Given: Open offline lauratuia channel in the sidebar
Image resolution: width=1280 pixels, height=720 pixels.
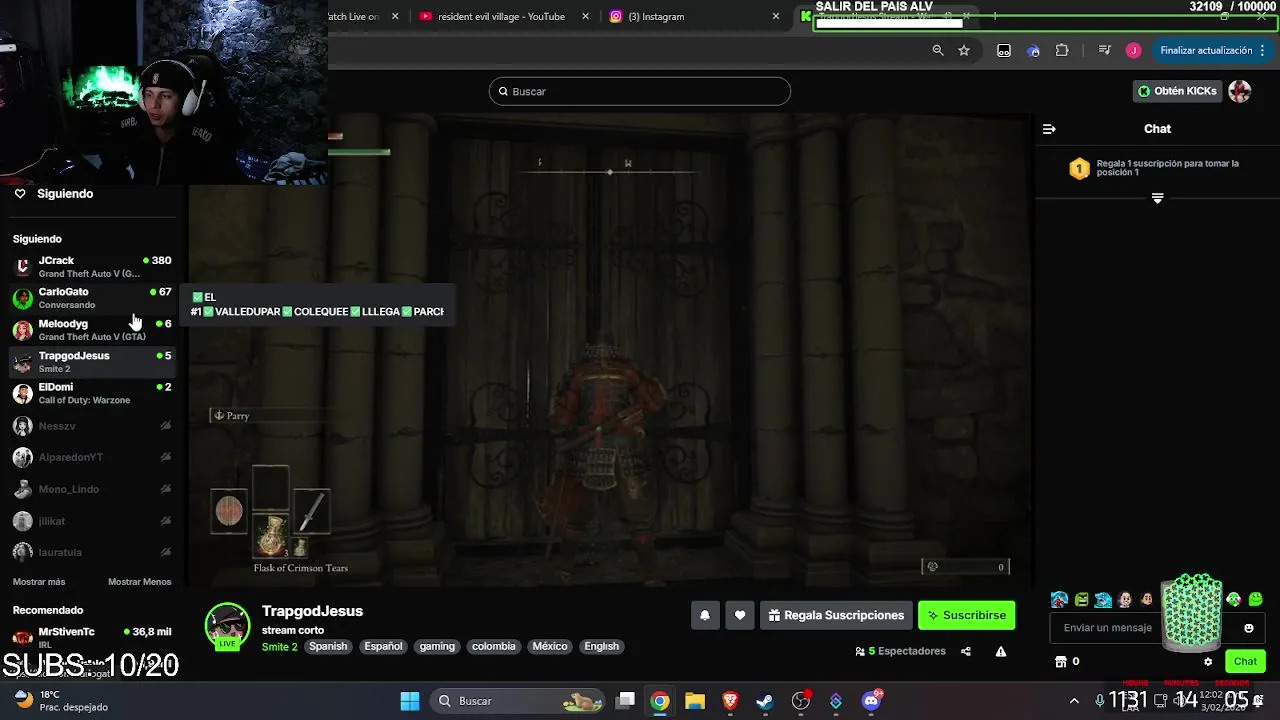Looking at the screenshot, I should pyautogui.click(x=92, y=552).
